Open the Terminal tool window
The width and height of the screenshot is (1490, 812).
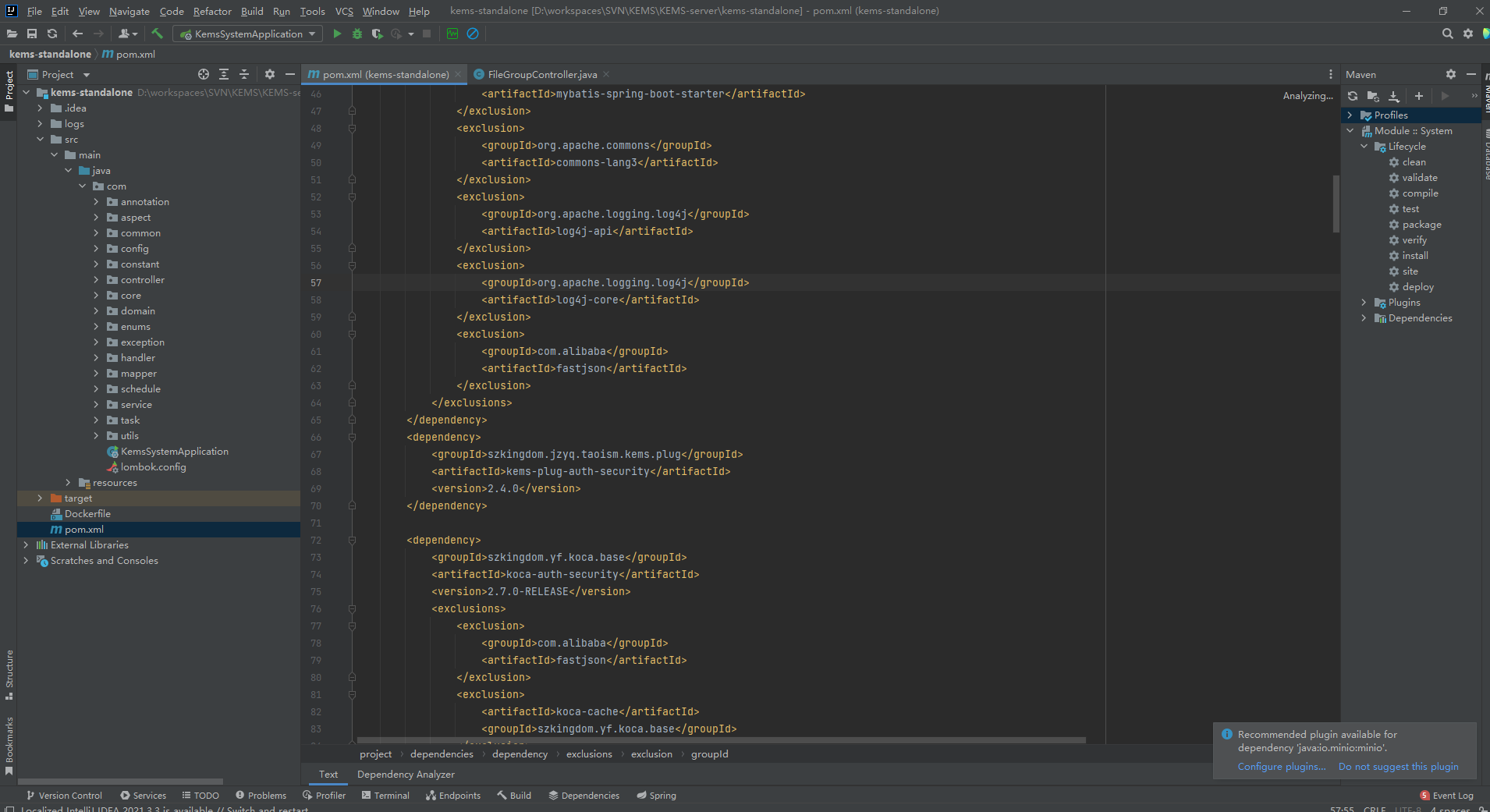[385, 796]
